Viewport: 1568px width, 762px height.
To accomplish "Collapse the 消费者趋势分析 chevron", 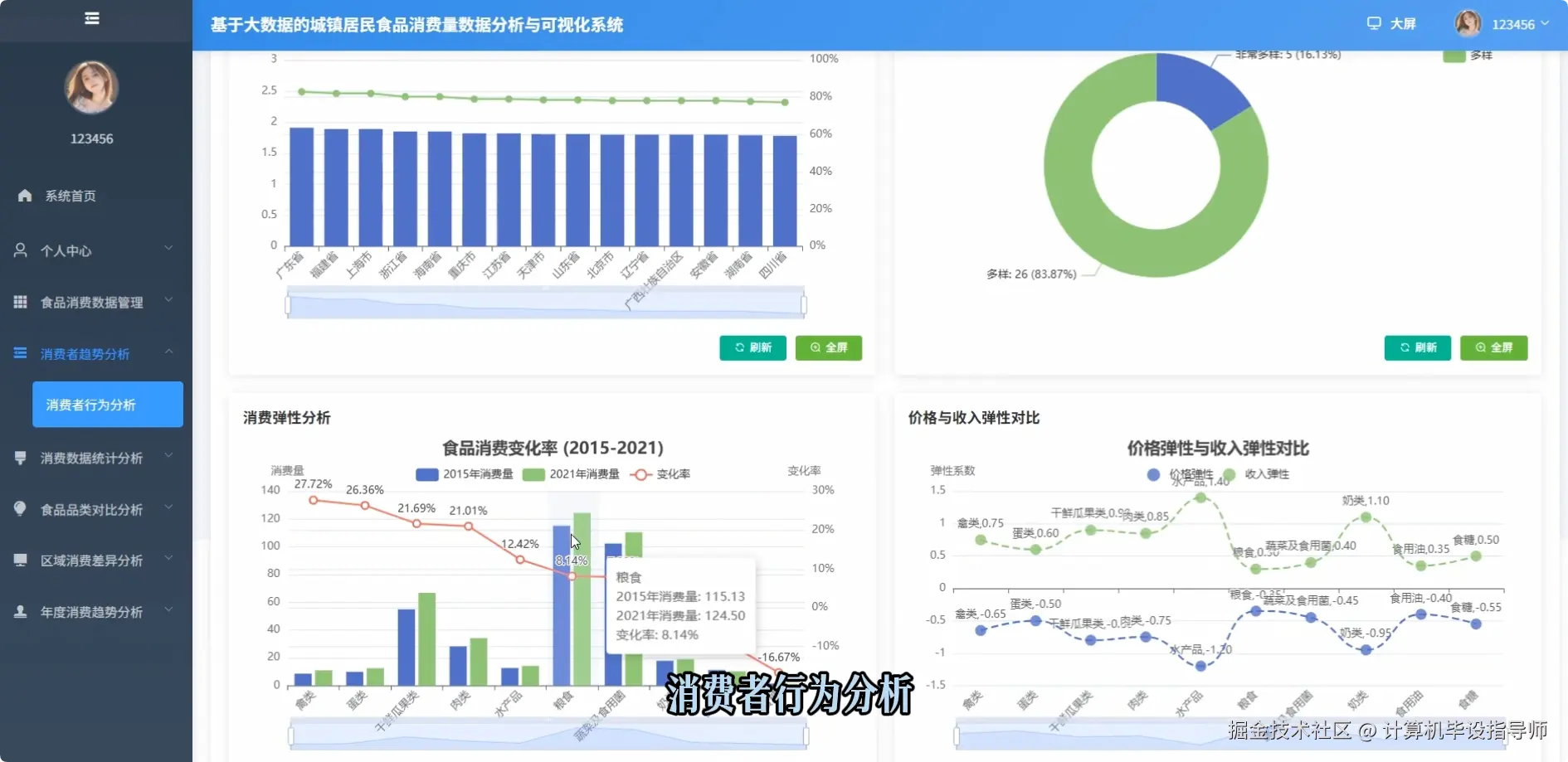I will pos(168,352).
